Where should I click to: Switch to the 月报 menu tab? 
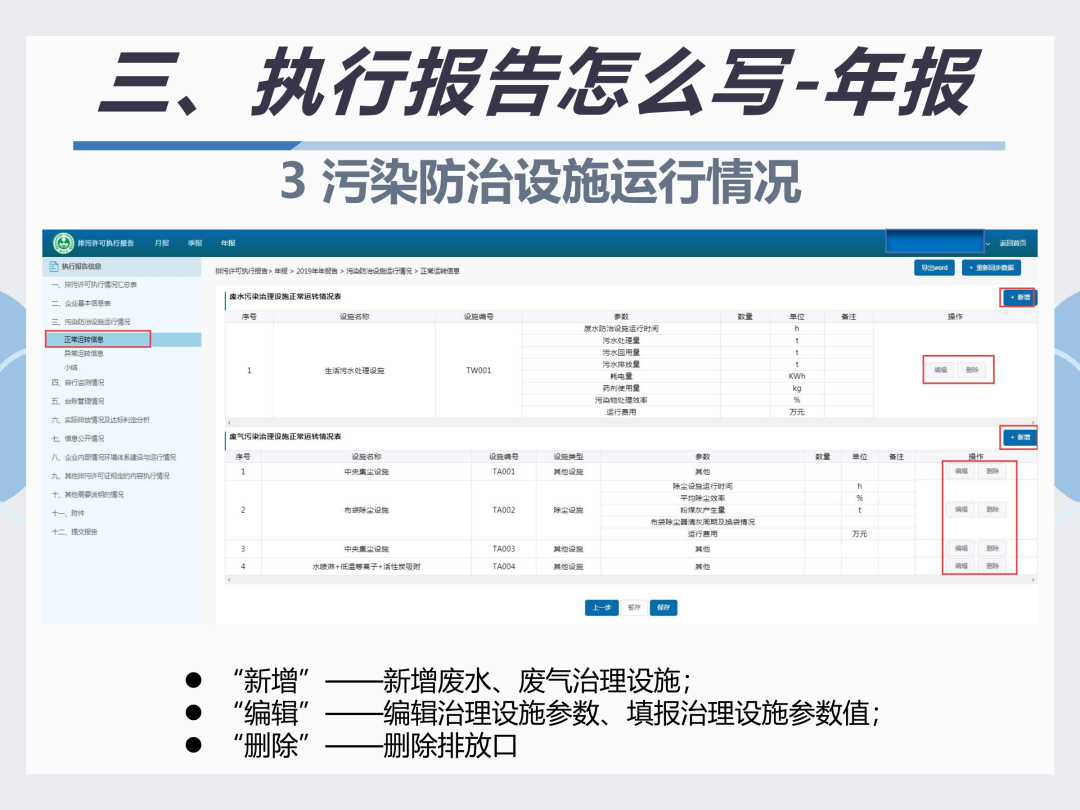(162, 243)
